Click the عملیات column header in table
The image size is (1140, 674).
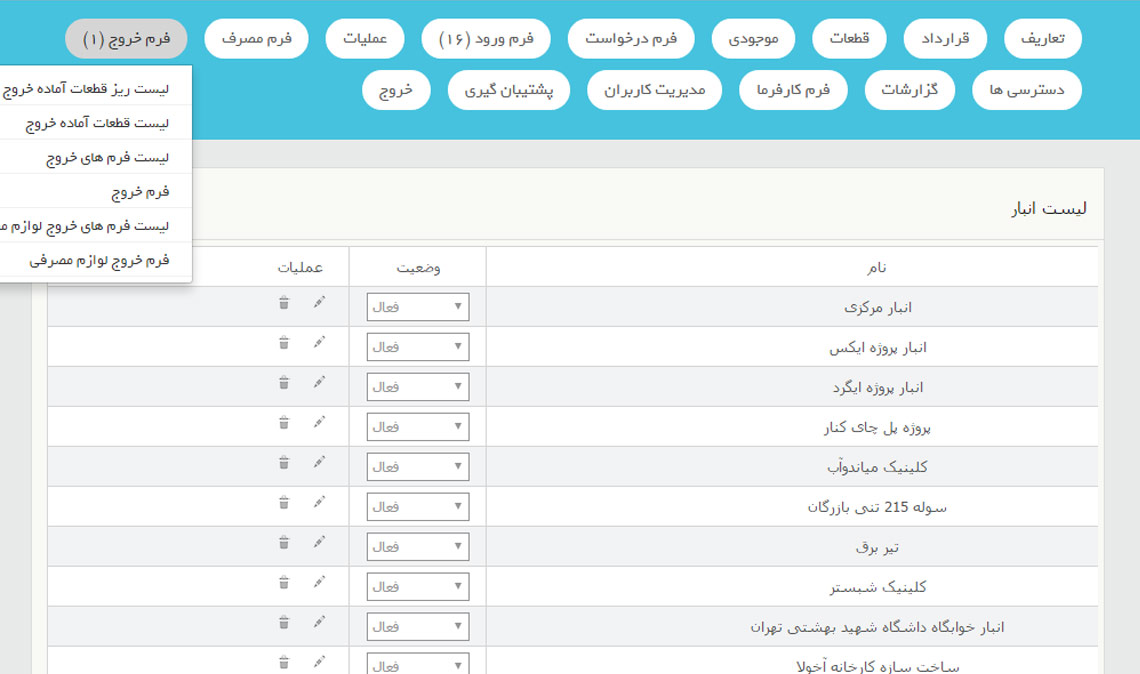(x=300, y=268)
